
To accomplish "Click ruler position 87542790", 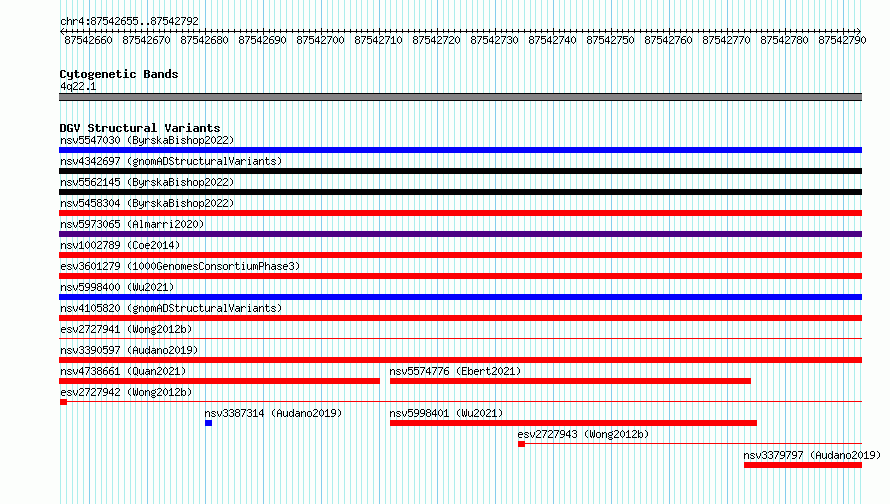I will point(842,40).
